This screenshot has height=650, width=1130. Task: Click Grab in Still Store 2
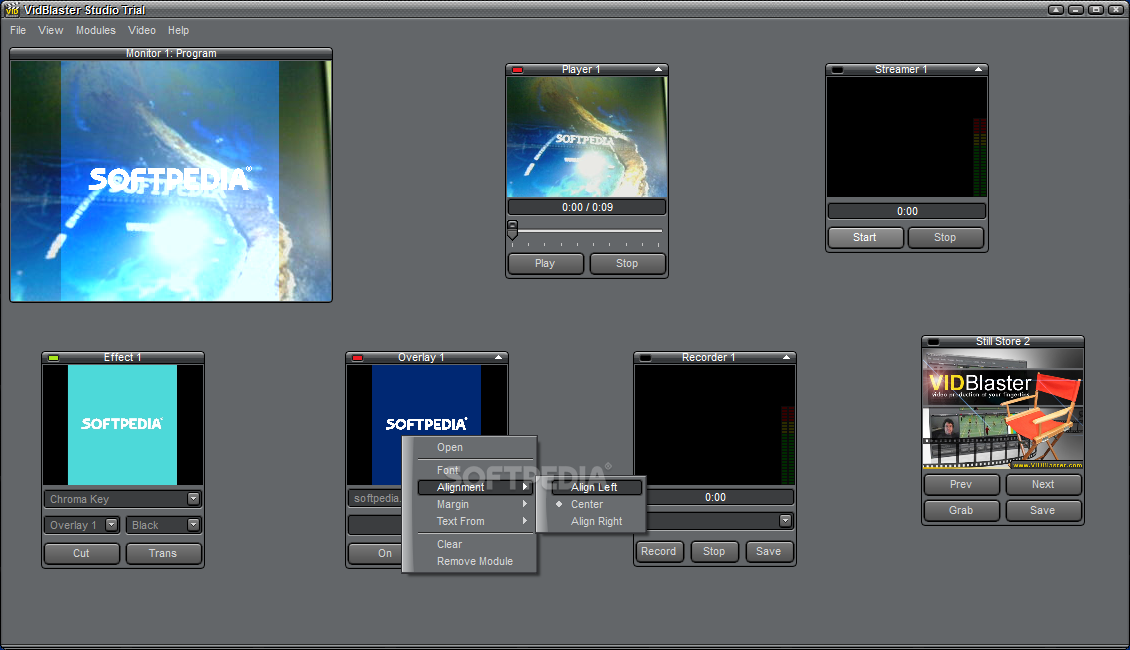point(961,510)
